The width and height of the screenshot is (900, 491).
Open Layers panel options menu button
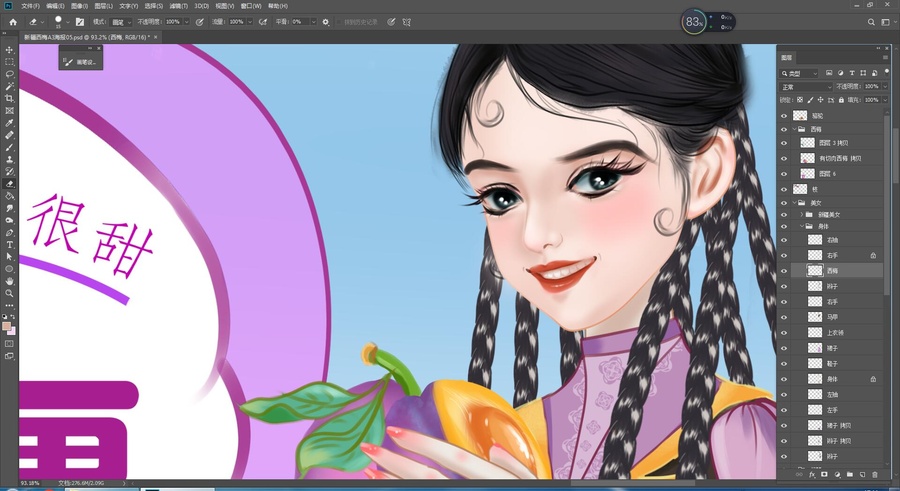click(886, 57)
